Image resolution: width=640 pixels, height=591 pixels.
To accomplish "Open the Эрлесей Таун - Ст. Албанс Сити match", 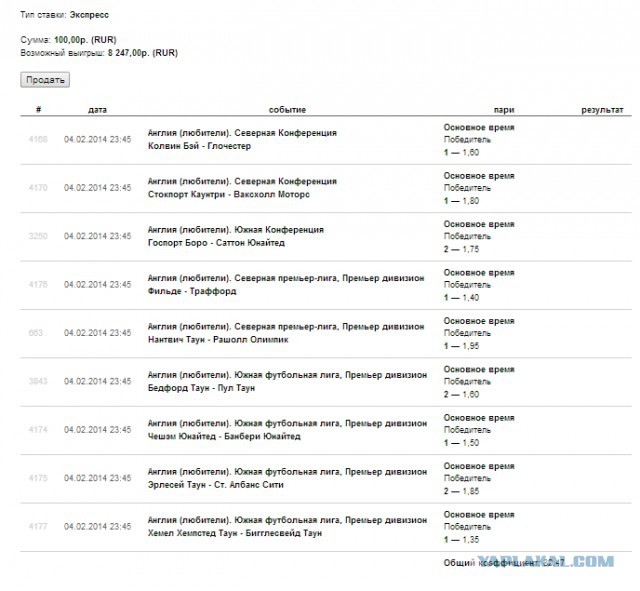I will pyautogui.click(x=215, y=485).
